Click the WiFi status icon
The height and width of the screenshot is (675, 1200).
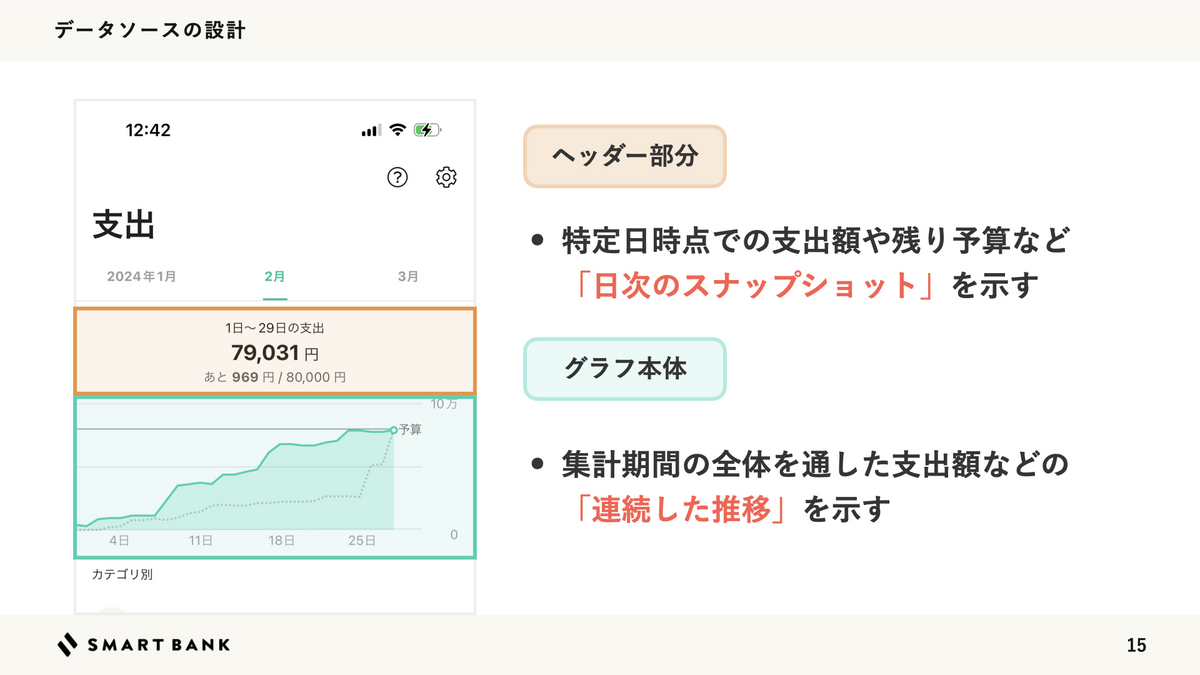tap(397, 130)
